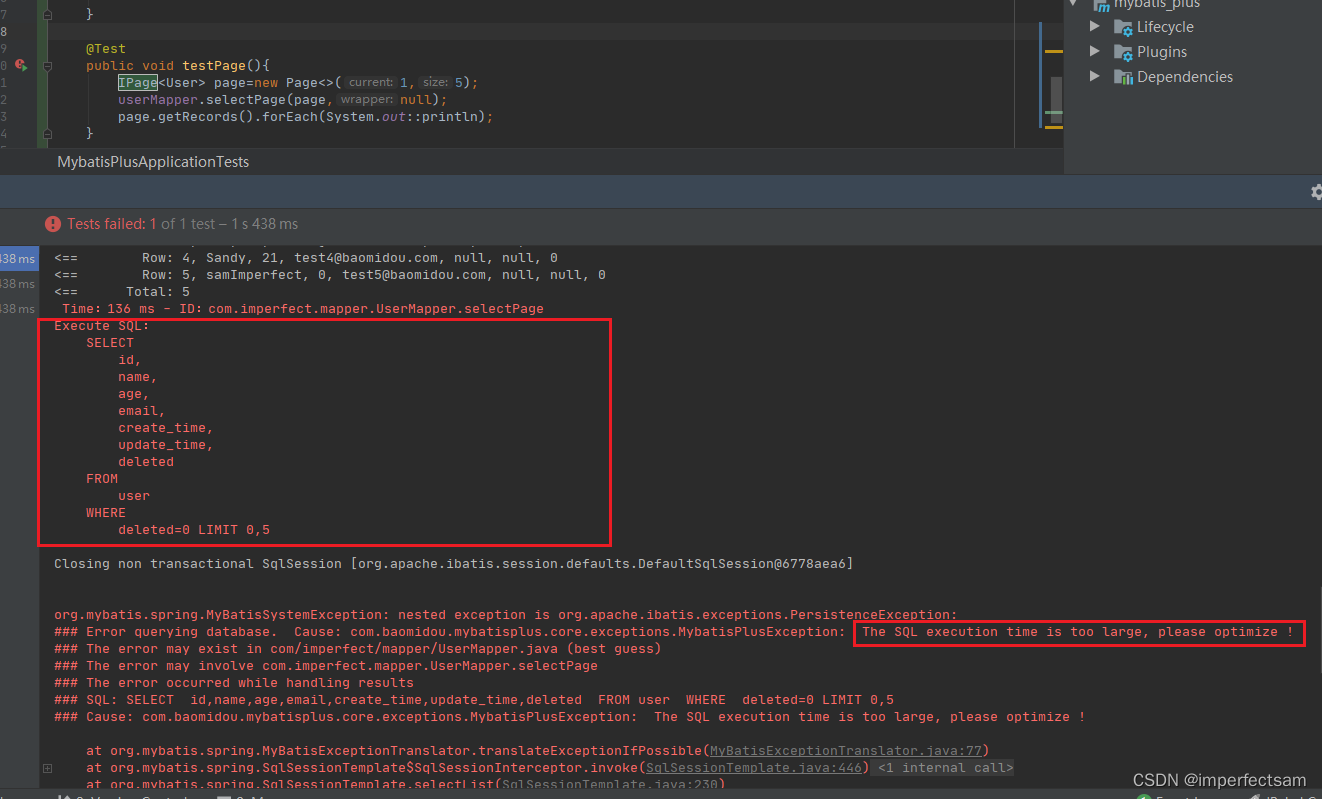Select the Dependencies row in Maven tree
Image resolution: width=1322 pixels, height=799 pixels.
[x=1185, y=77]
